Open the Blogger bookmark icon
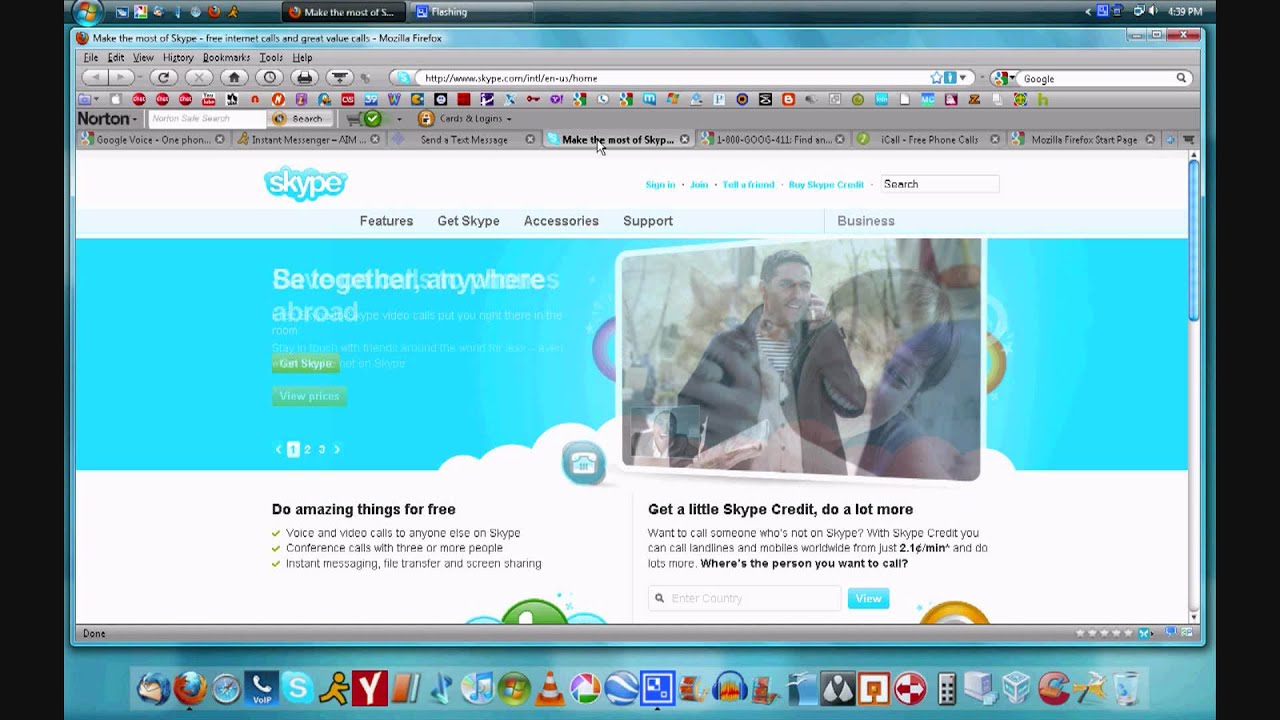This screenshot has width=1280, height=720. click(789, 99)
